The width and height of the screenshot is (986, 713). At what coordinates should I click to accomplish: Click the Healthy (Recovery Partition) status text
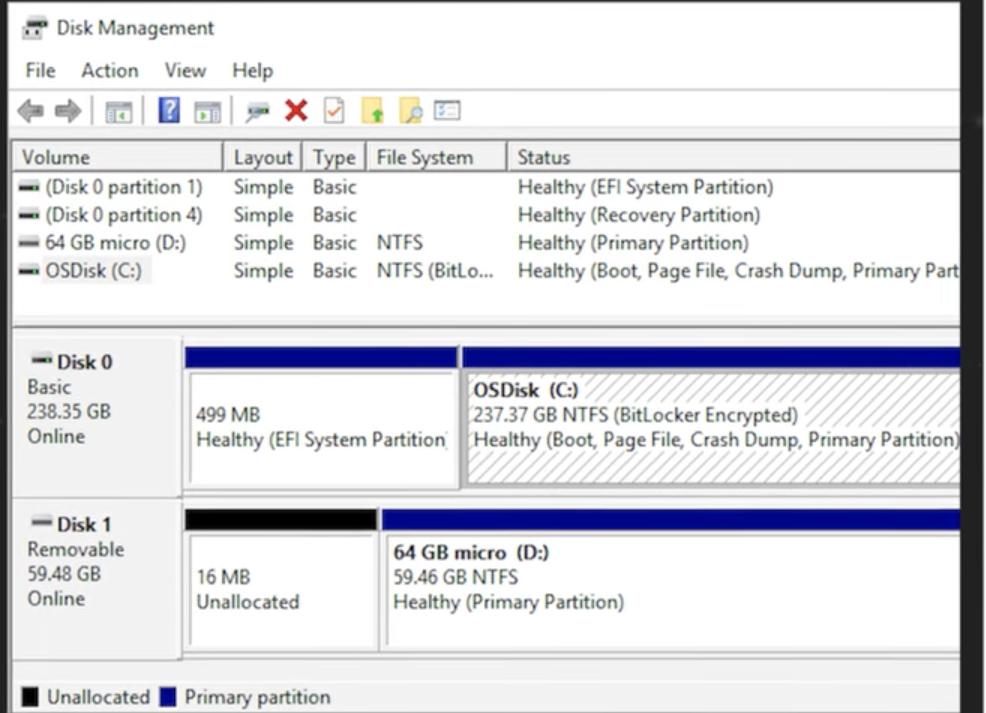click(639, 215)
